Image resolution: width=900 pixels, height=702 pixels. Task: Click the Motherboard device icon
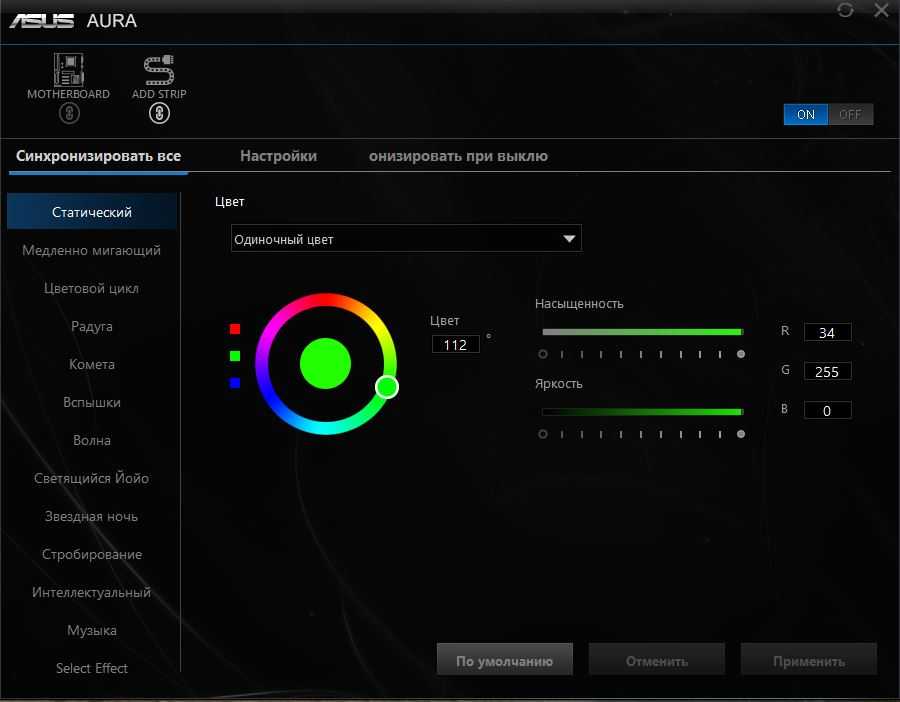(68, 70)
